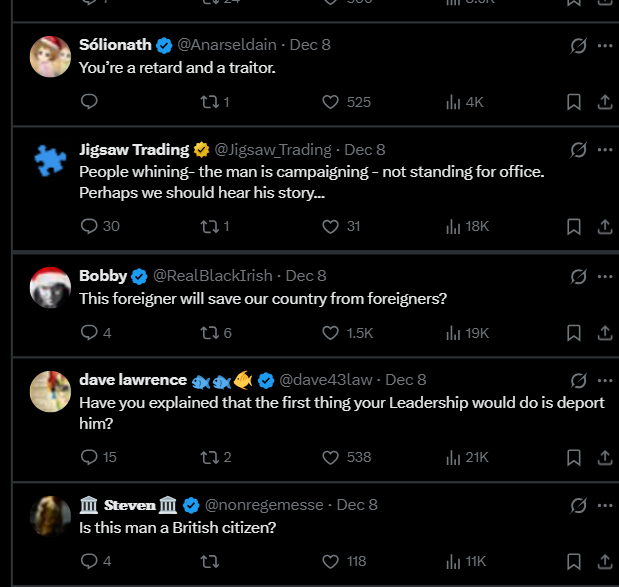Screen dimensions: 619x587
Task: Open Grok explain icon on Jigsaw Trading tweet
Action: (x=577, y=150)
